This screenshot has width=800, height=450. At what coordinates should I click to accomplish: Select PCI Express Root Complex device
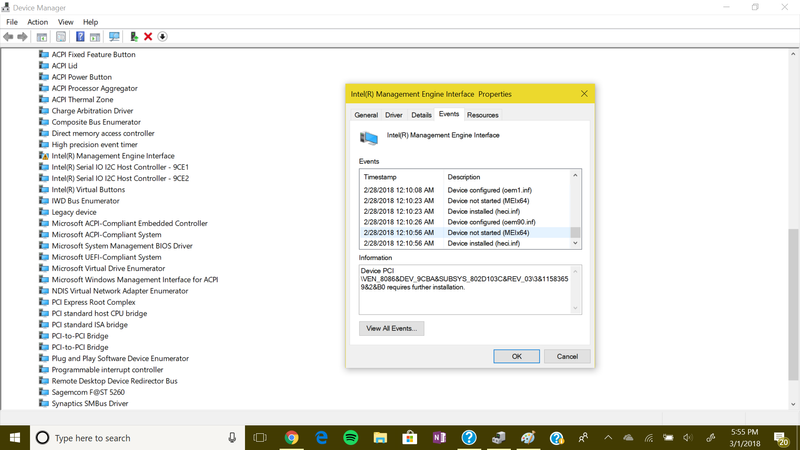[93, 303]
